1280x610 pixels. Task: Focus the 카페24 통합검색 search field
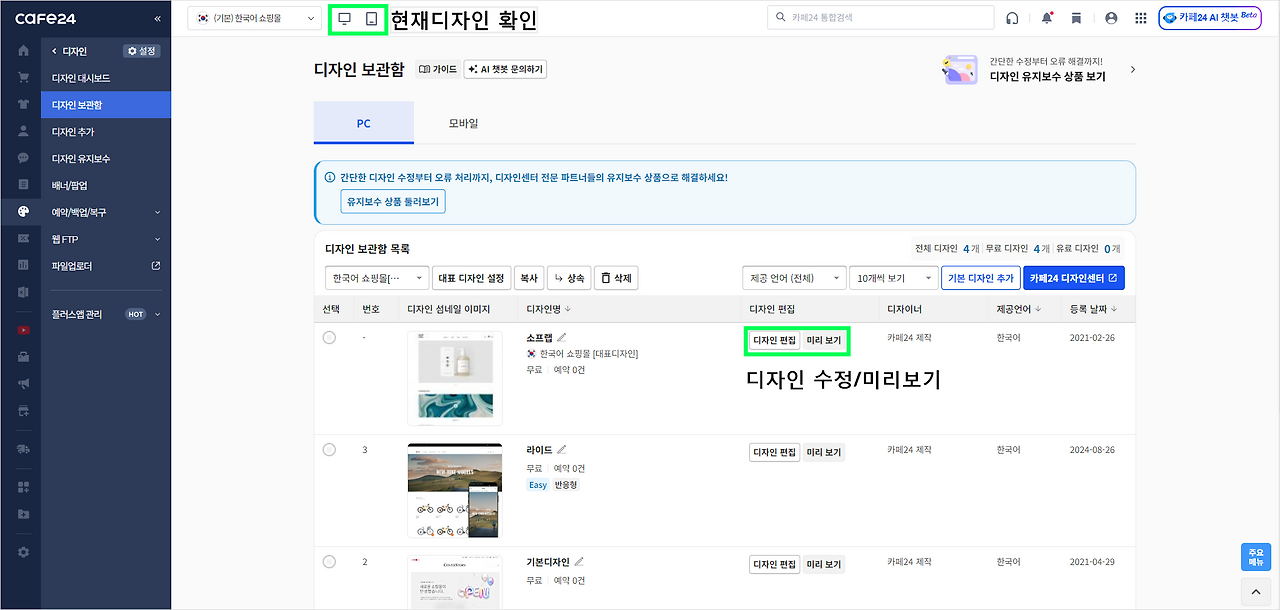(x=880, y=18)
